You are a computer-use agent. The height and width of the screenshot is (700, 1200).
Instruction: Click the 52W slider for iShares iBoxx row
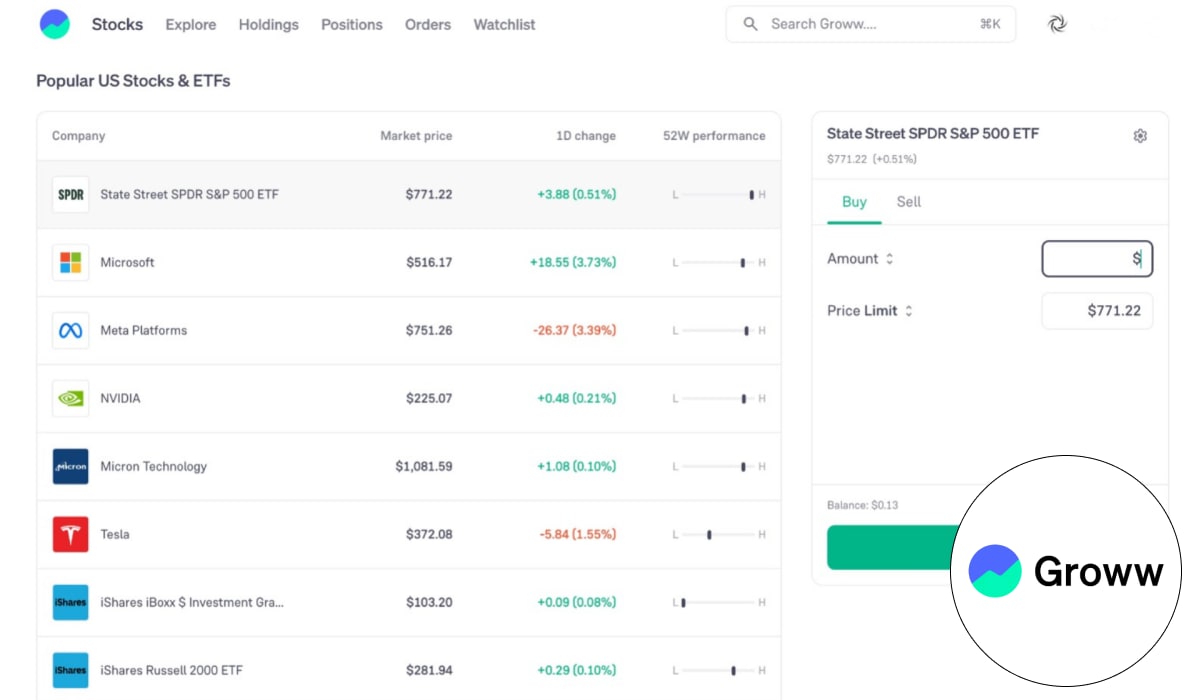pyautogui.click(x=720, y=603)
